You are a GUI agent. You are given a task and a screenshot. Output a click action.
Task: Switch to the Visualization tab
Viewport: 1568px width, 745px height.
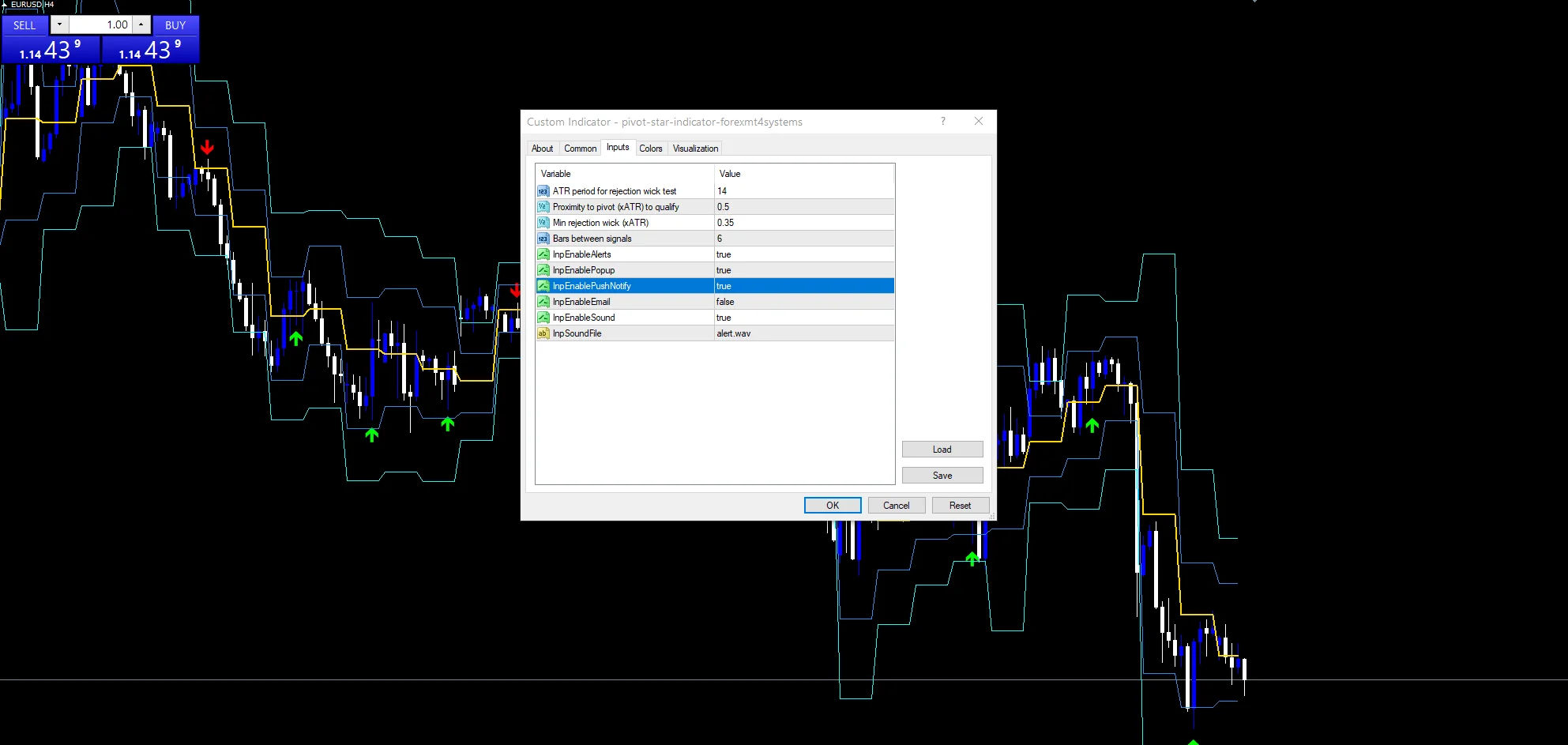pyautogui.click(x=695, y=149)
